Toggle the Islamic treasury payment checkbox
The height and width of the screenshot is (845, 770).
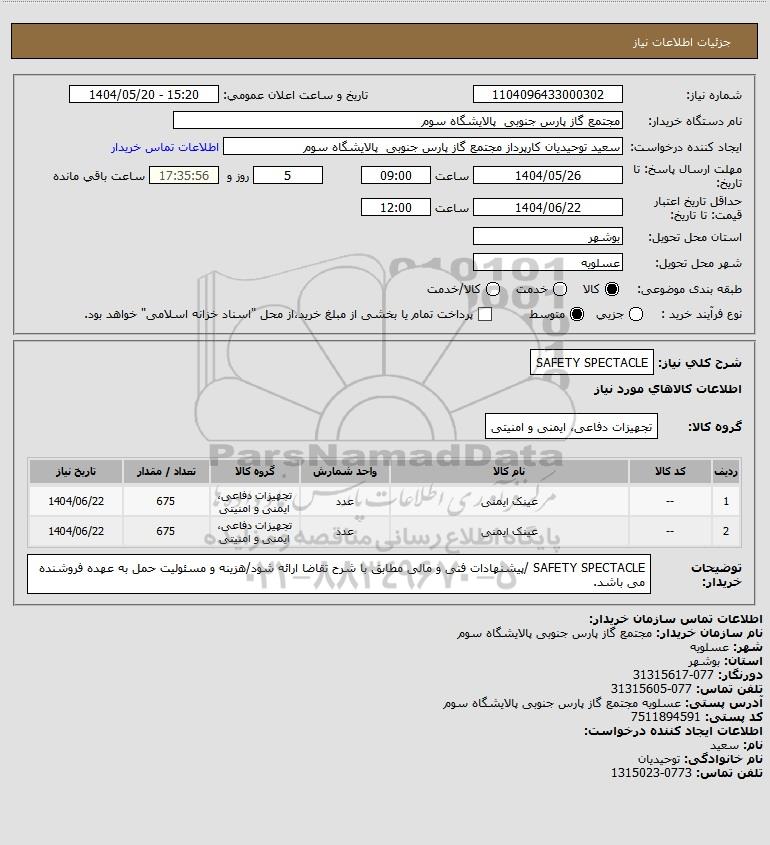click(485, 314)
